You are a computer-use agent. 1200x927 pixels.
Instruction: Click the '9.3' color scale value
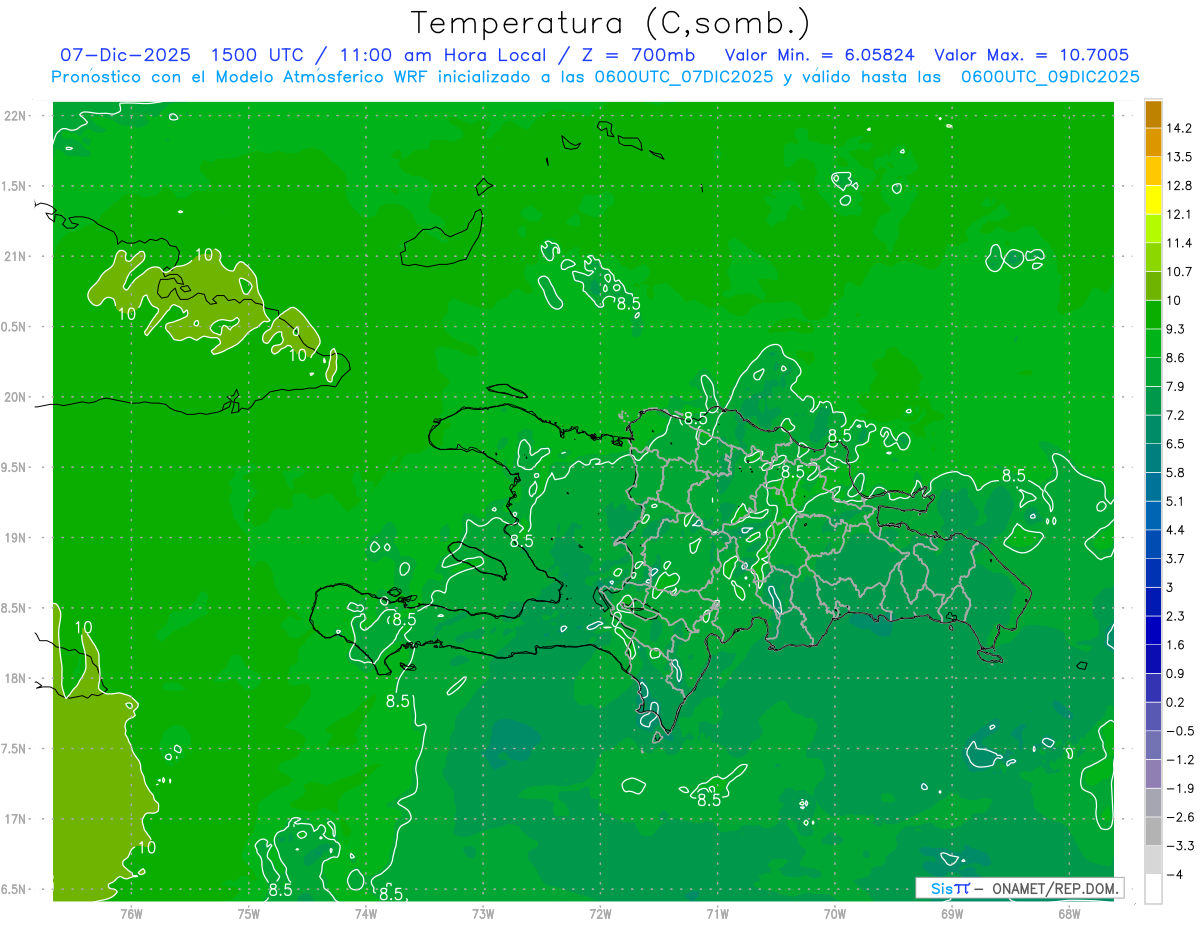(x=1176, y=329)
